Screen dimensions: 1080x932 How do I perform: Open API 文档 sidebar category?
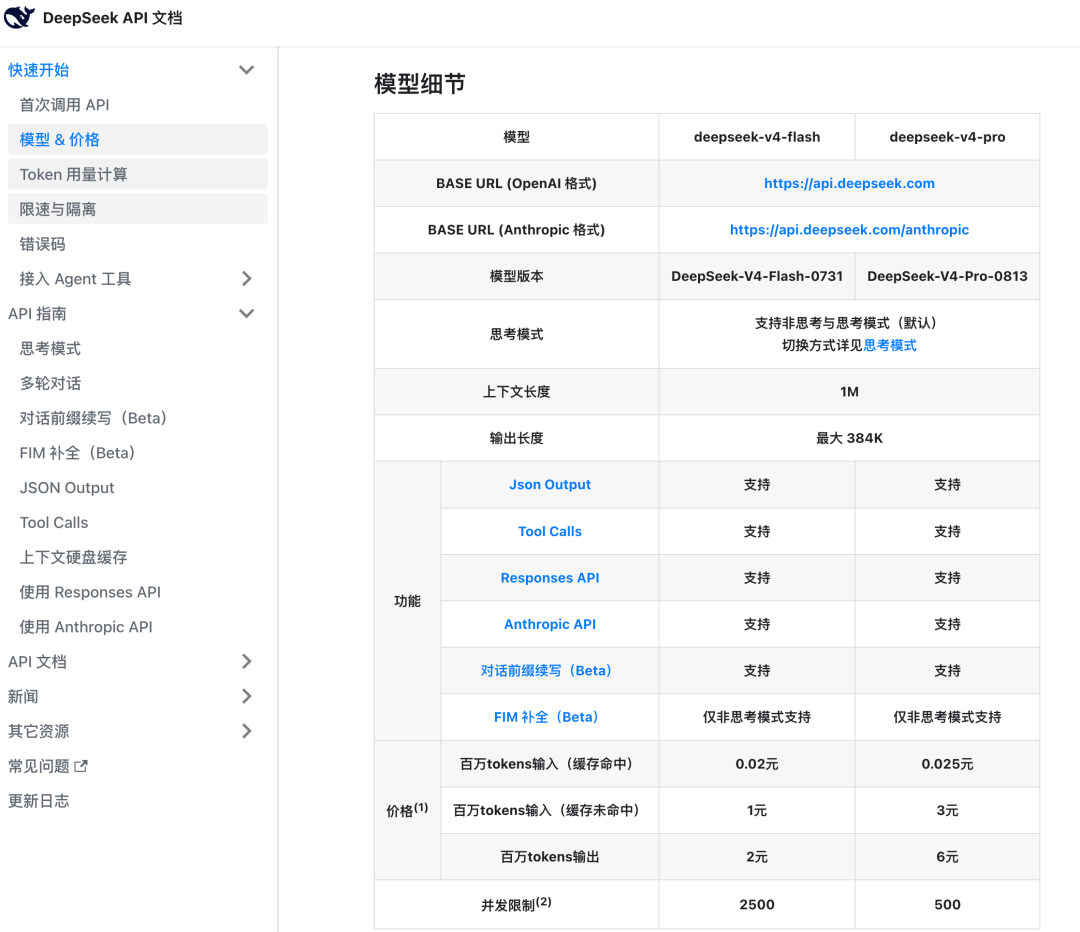pos(37,661)
